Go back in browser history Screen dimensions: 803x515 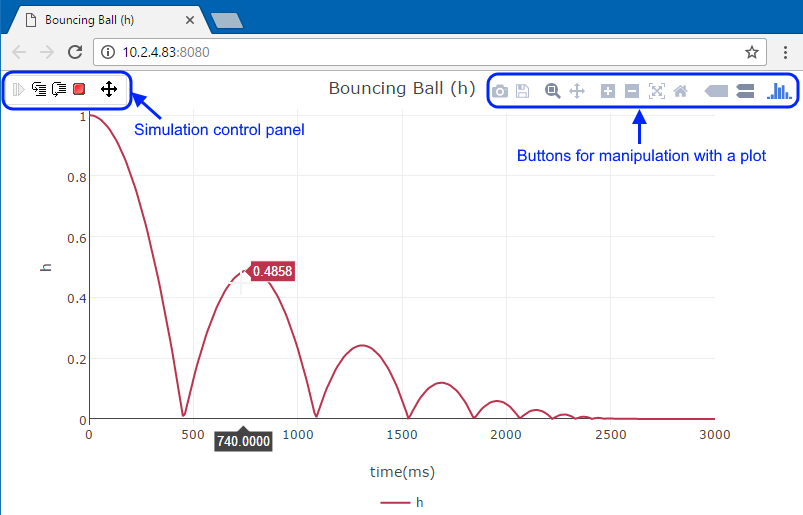19,52
